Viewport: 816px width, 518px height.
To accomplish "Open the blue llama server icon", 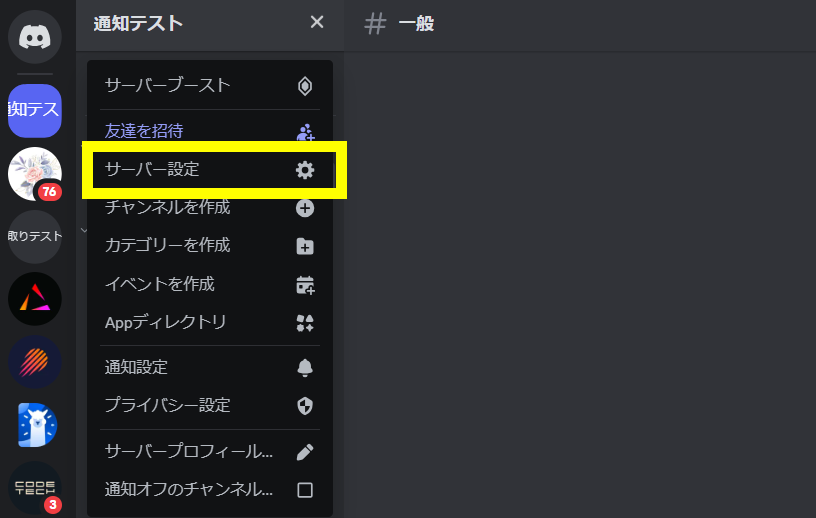I will 35,425.
